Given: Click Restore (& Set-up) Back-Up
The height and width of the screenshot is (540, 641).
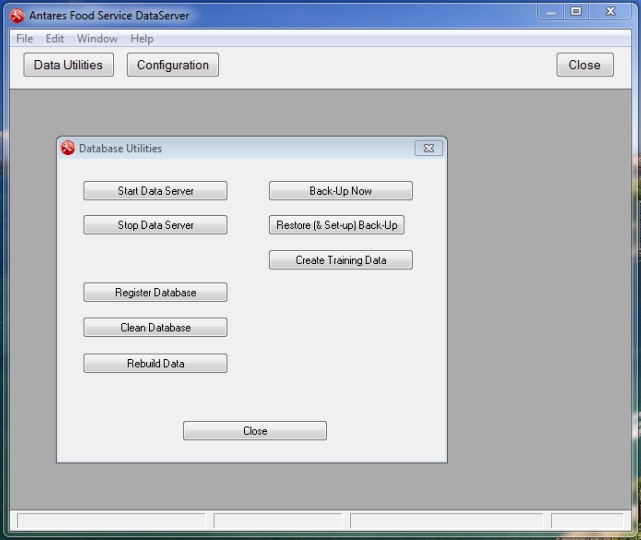Looking at the screenshot, I should [336, 225].
